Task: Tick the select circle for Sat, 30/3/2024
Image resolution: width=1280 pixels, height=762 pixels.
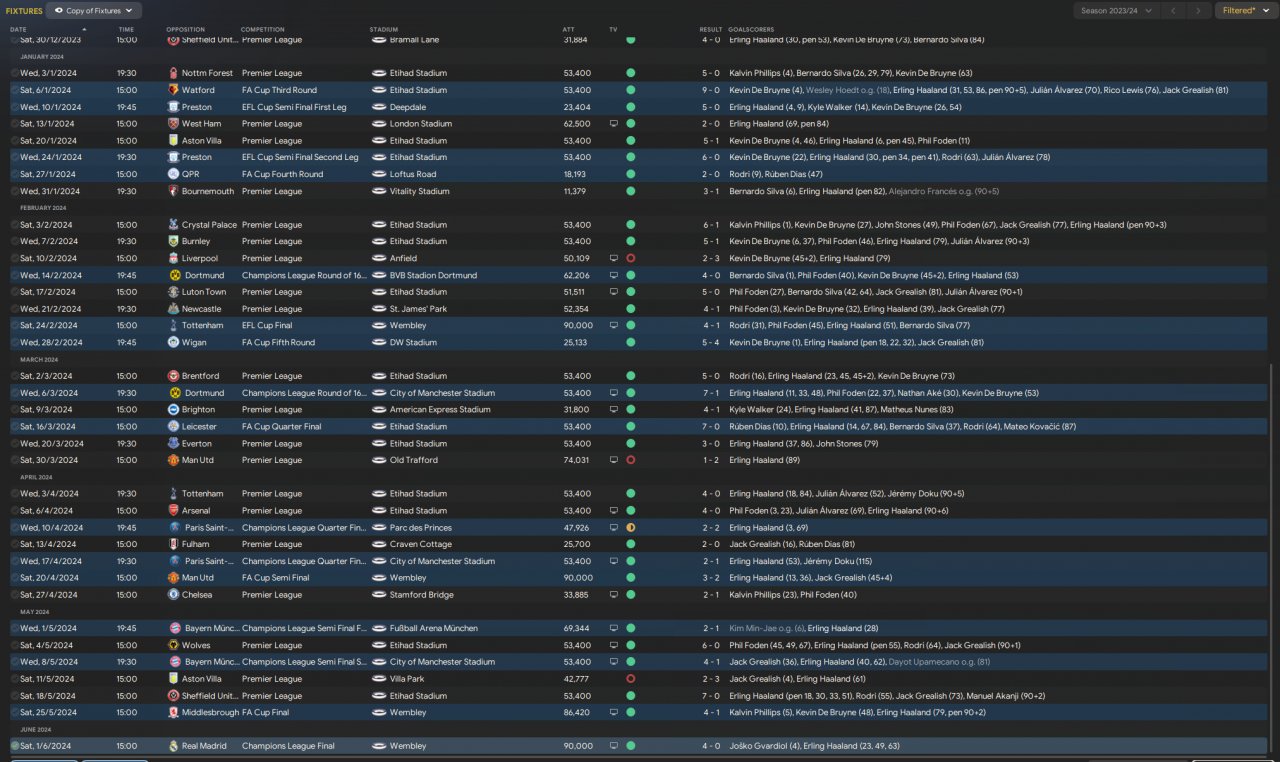Action: click(15, 460)
